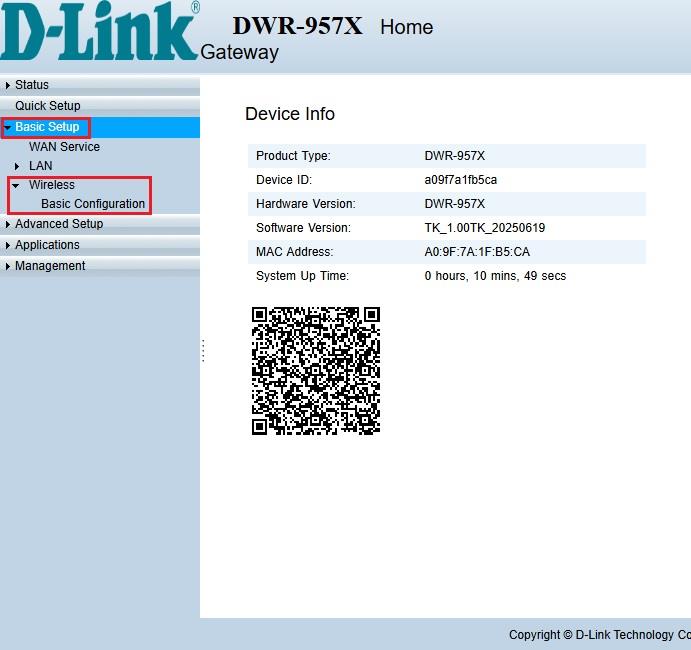Viewport: 691px width, 650px height.
Task: Open WAN Service page
Action: 64,147
